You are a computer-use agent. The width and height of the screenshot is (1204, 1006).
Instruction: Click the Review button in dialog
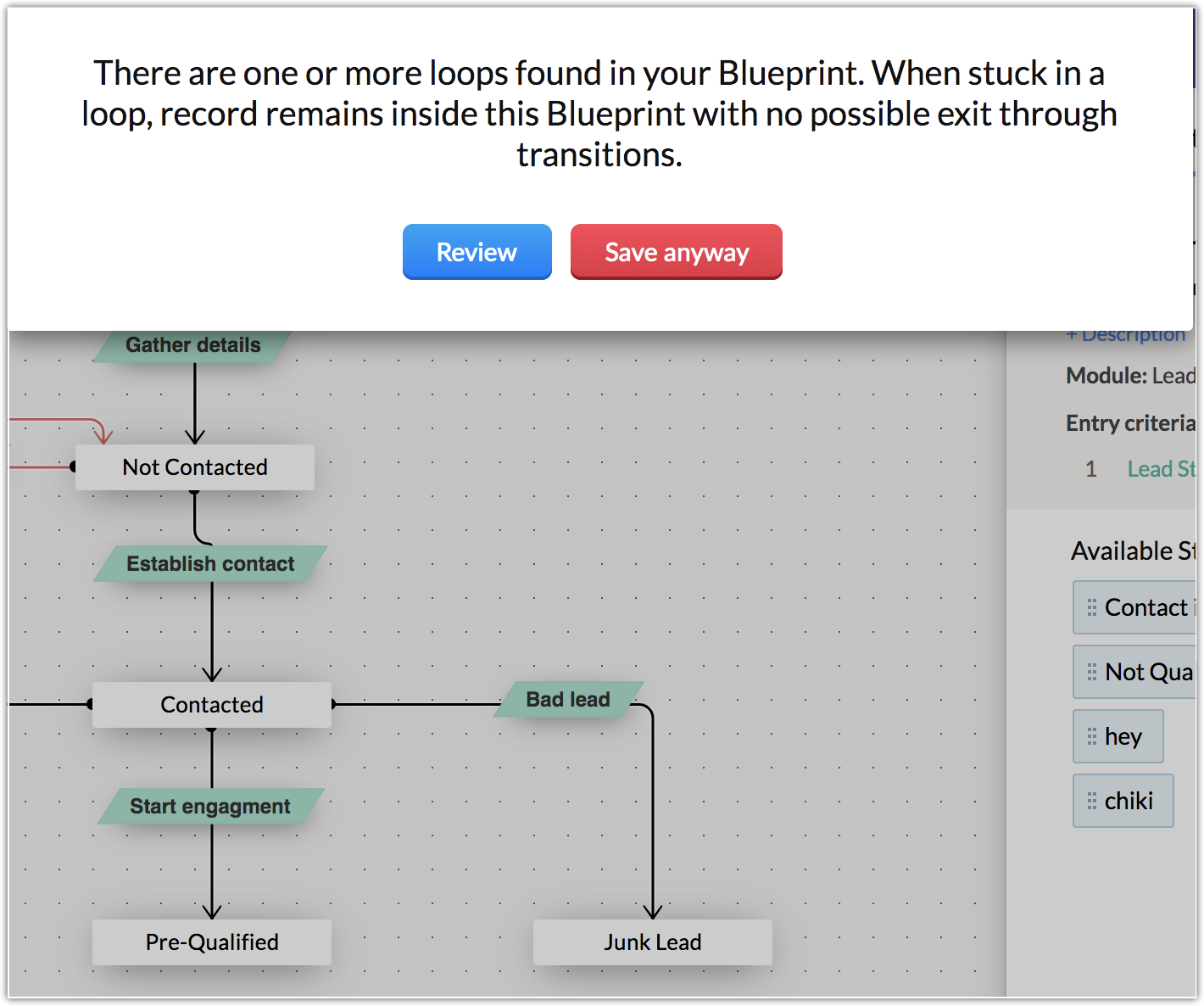pyautogui.click(x=477, y=252)
